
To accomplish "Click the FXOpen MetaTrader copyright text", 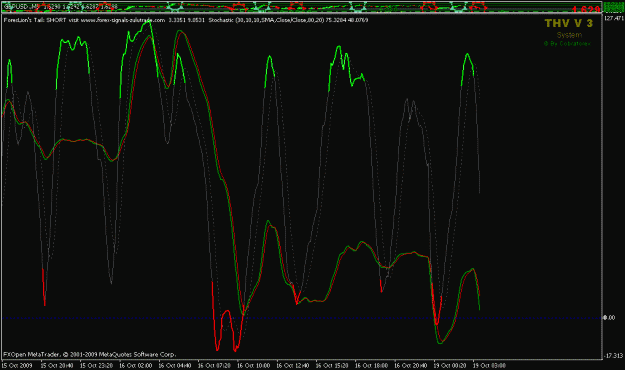I will point(89,354).
